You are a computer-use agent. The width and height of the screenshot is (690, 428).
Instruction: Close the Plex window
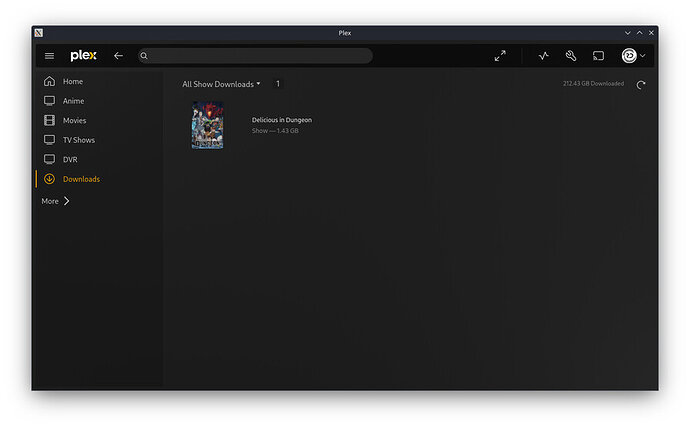pos(651,33)
